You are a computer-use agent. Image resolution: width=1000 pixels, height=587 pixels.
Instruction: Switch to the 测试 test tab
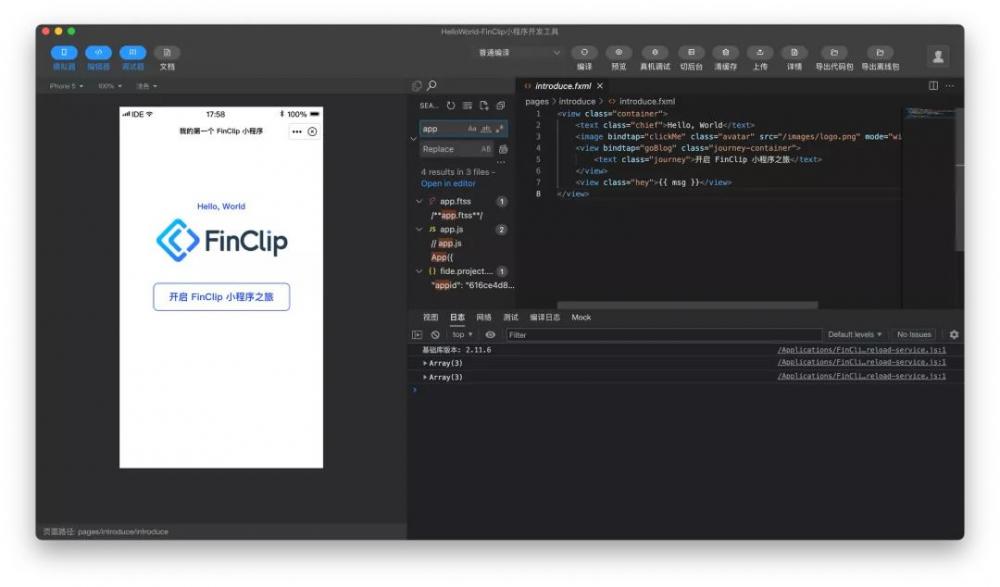point(511,317)
